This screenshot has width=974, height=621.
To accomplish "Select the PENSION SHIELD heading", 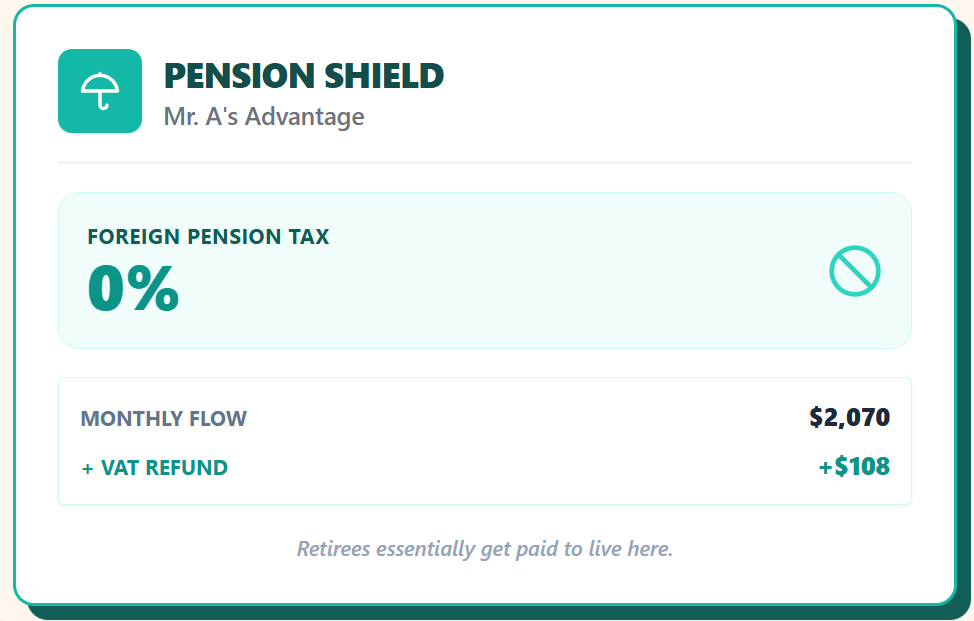I will [303, 76].
